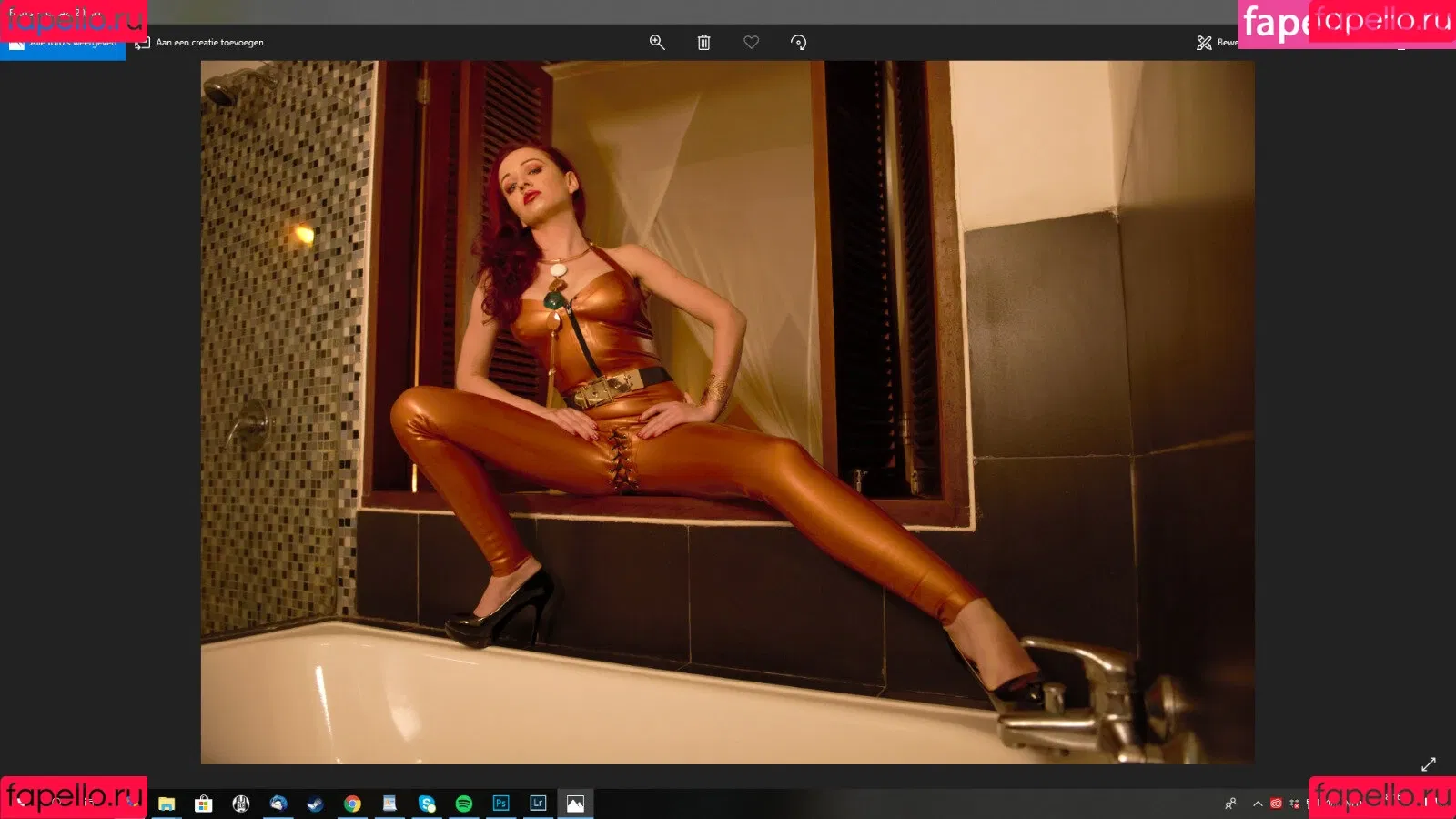Open Thunderbird mail from the taskbar
The height and width of the screenshot is (819, 1456).
[x=278, y=804]
